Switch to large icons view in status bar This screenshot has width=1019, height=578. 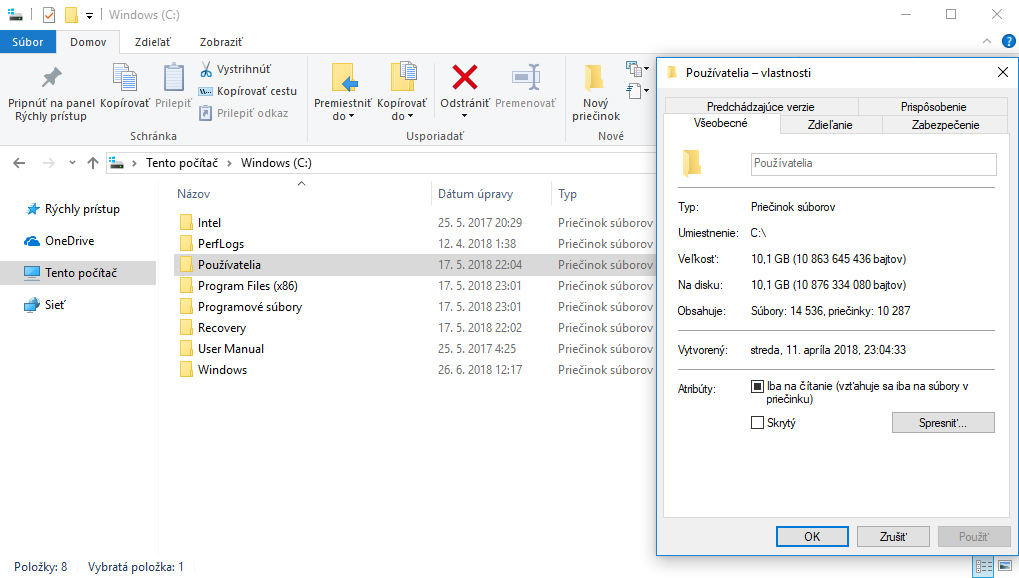1005,566
